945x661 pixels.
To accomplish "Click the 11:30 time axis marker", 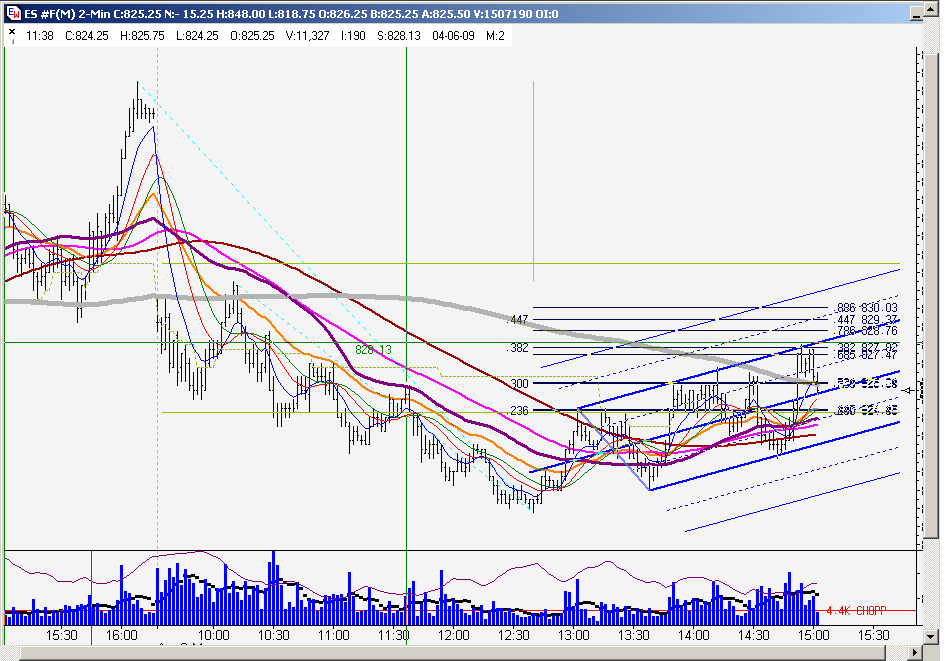I will click(x=394, y=635).
